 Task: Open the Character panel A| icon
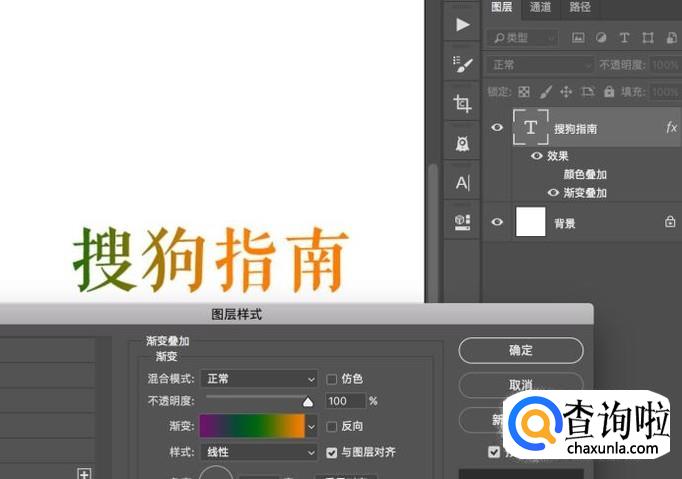click(462, 183)
